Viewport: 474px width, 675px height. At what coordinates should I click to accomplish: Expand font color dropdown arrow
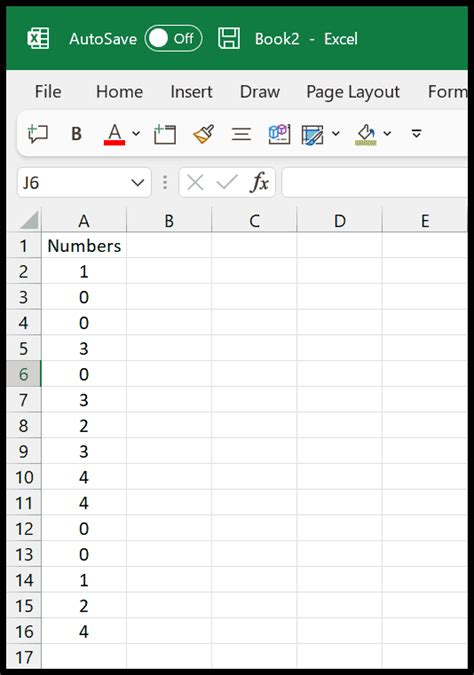point(136,134)
